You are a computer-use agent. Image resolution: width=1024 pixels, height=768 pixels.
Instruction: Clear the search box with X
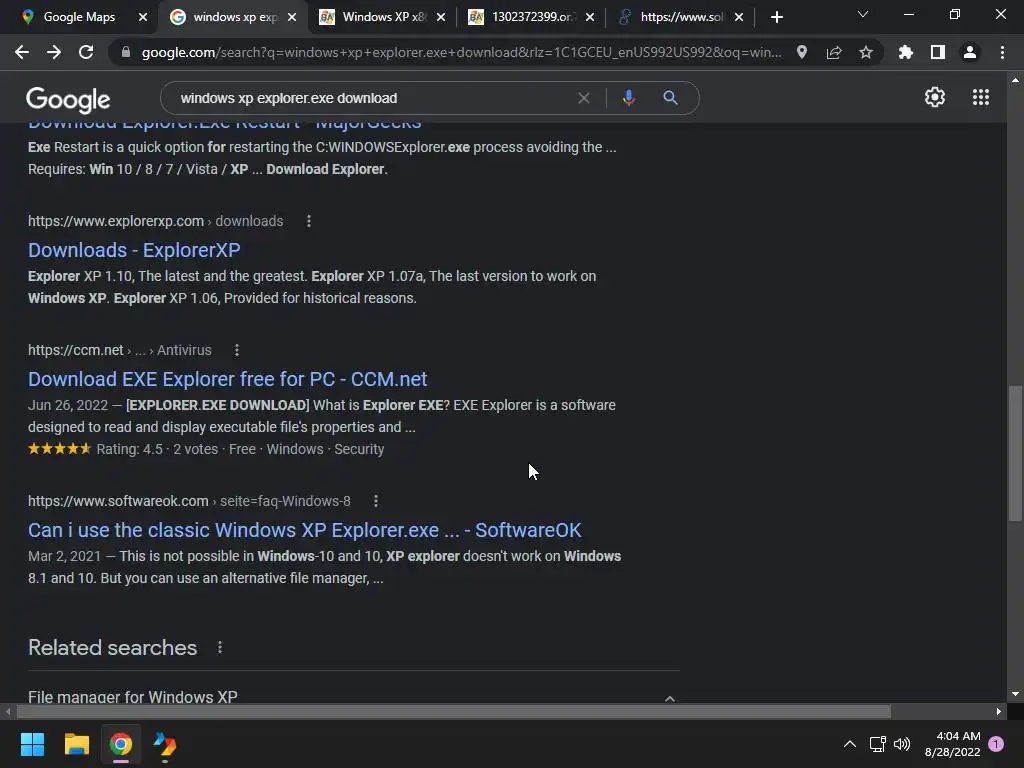584,98
